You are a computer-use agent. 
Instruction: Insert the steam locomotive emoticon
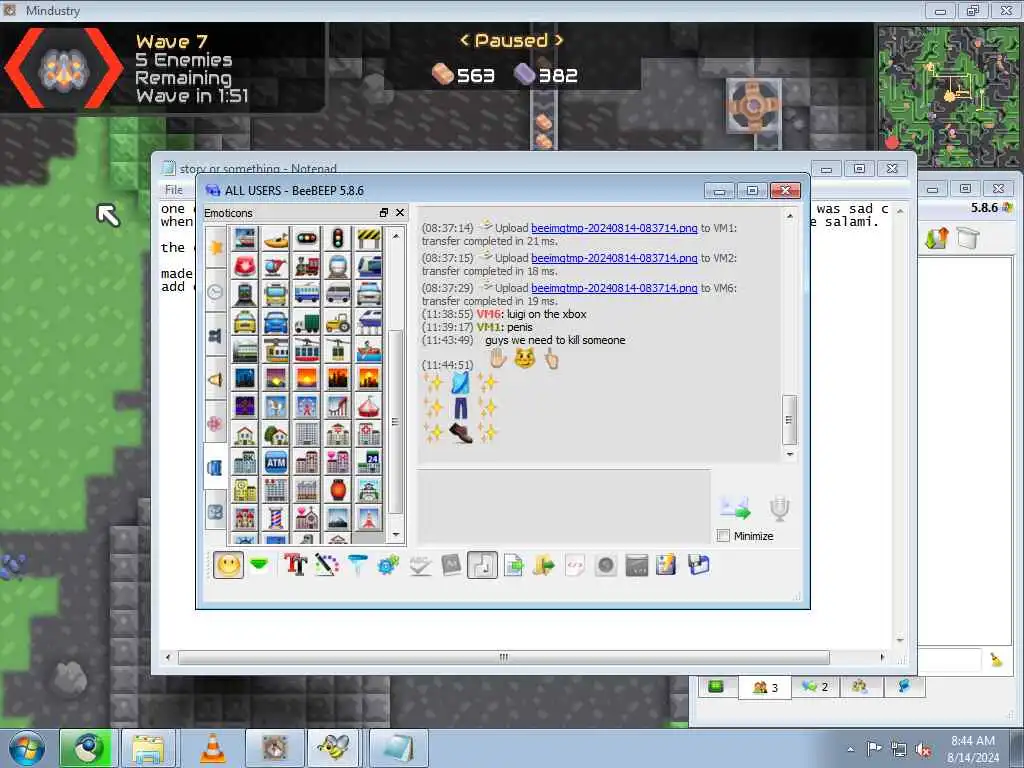(x=307, y=266)
